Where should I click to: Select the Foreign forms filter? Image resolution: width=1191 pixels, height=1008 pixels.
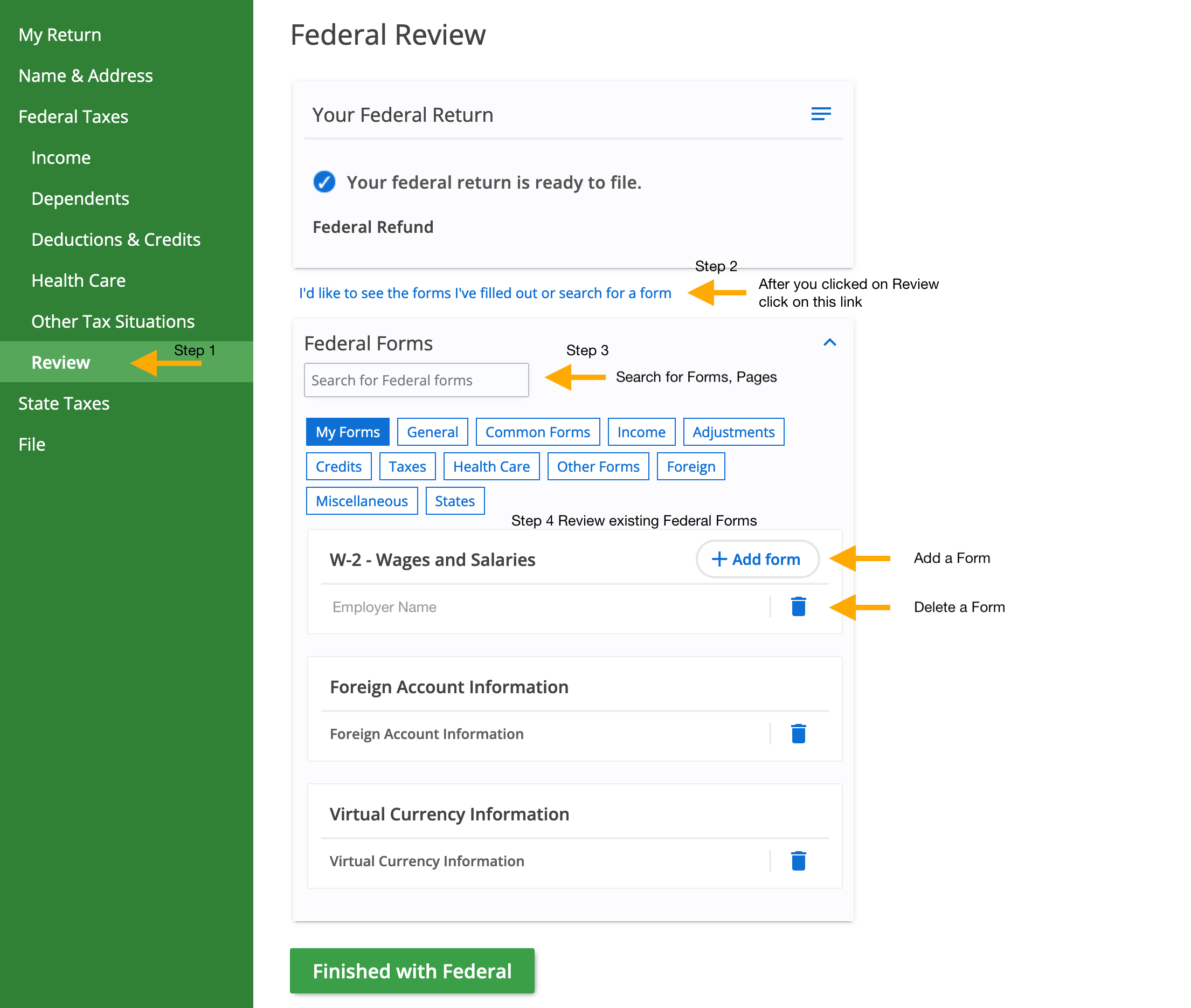(x=690, y=467)
